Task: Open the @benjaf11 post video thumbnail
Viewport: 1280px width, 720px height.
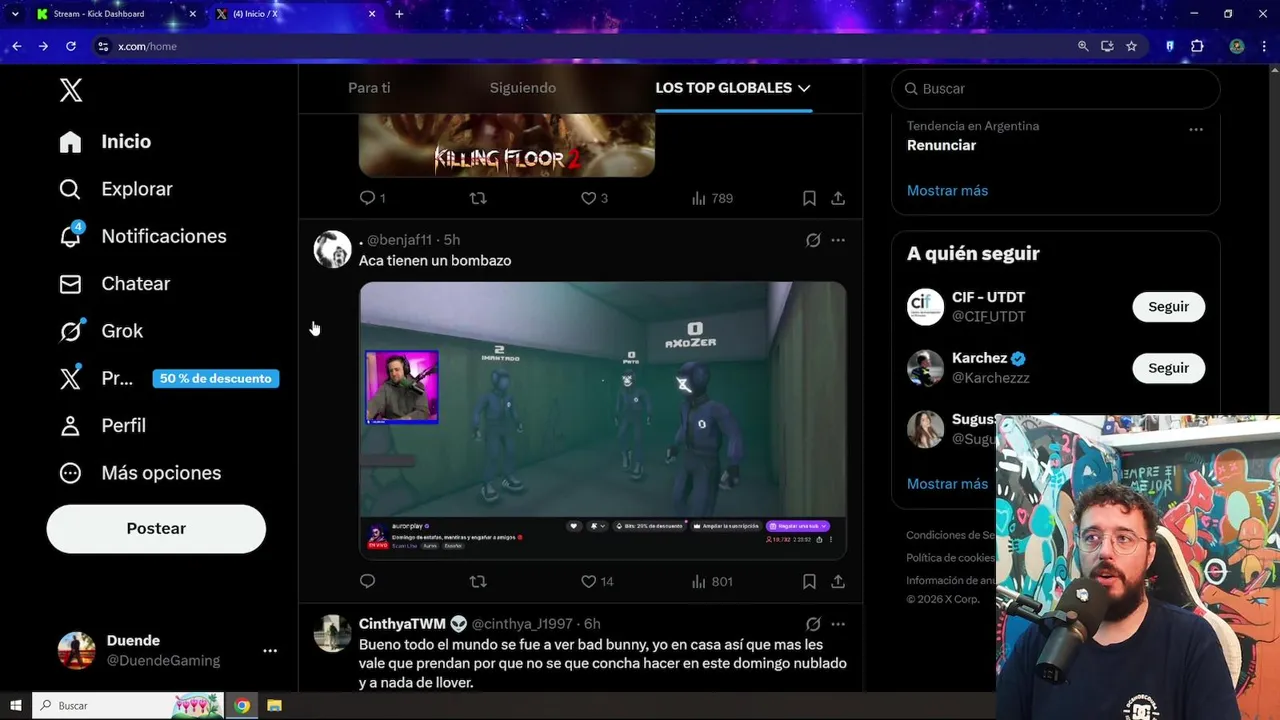Action: point(603,420)
